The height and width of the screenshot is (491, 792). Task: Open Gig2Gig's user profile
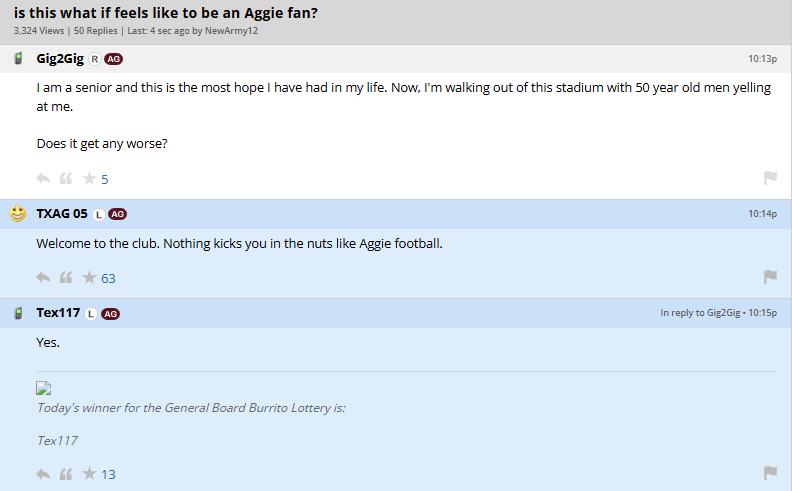60,59
